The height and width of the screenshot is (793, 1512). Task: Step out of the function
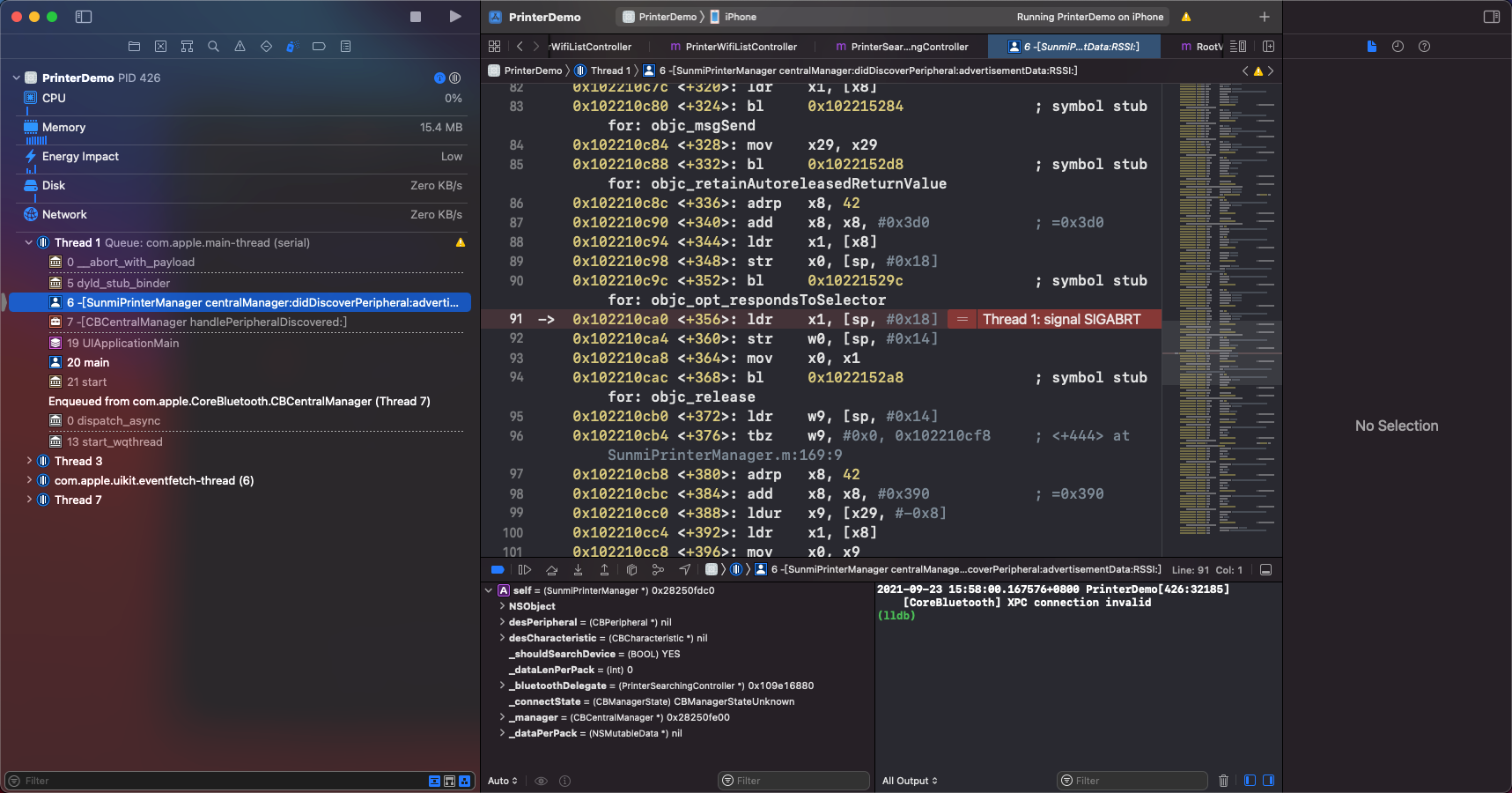pos(604,570)
